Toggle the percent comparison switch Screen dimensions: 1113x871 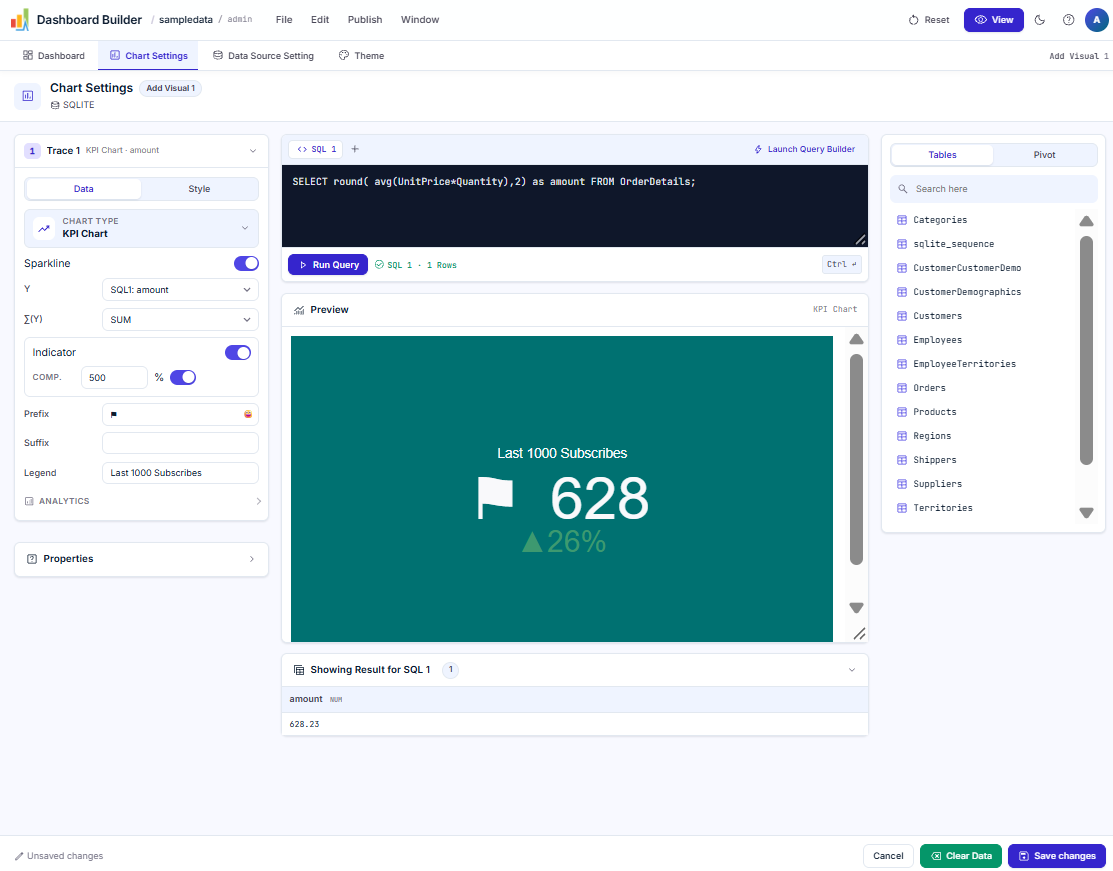click(x=183, y=378)
